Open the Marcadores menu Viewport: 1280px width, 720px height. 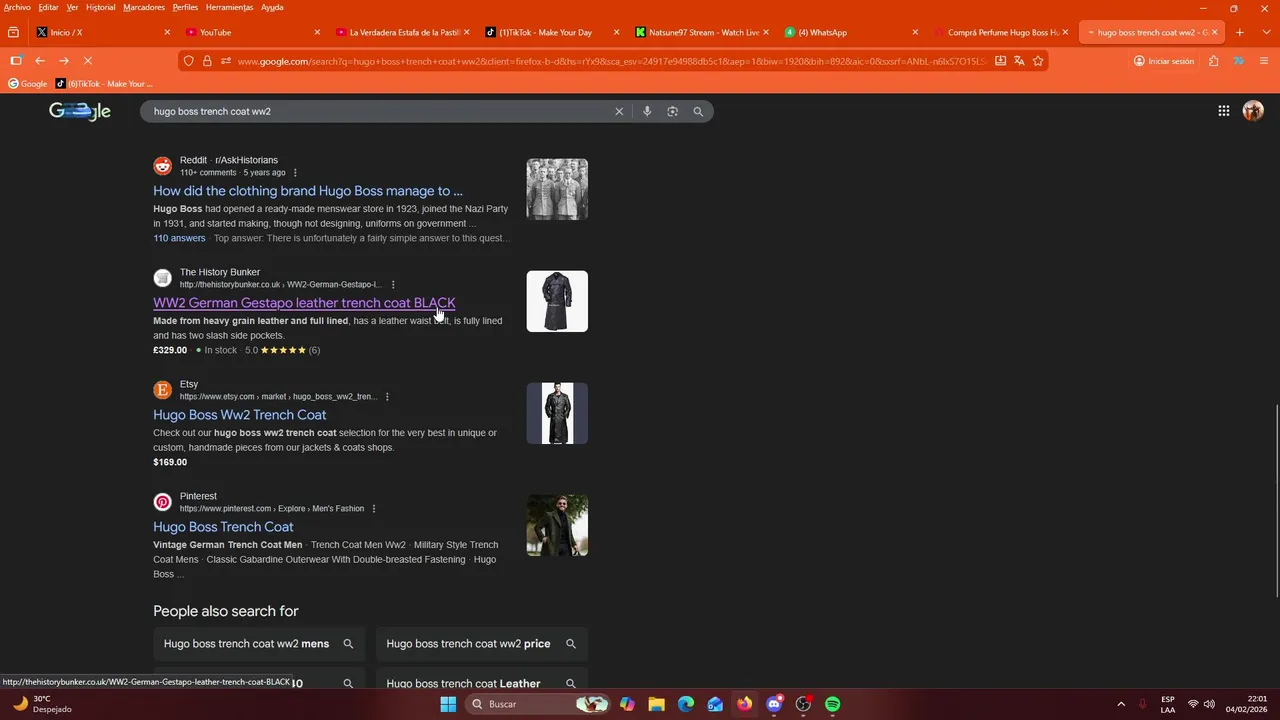point(144,7)
